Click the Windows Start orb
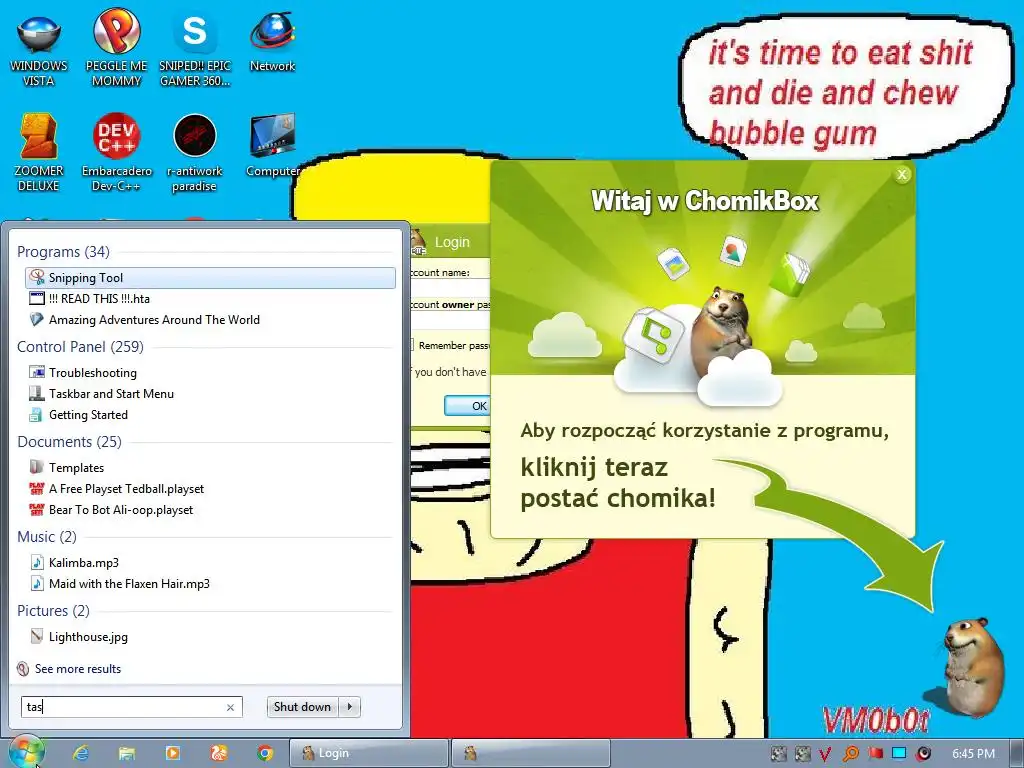Screen dimensions: 1024x768 tap(26, 753)
